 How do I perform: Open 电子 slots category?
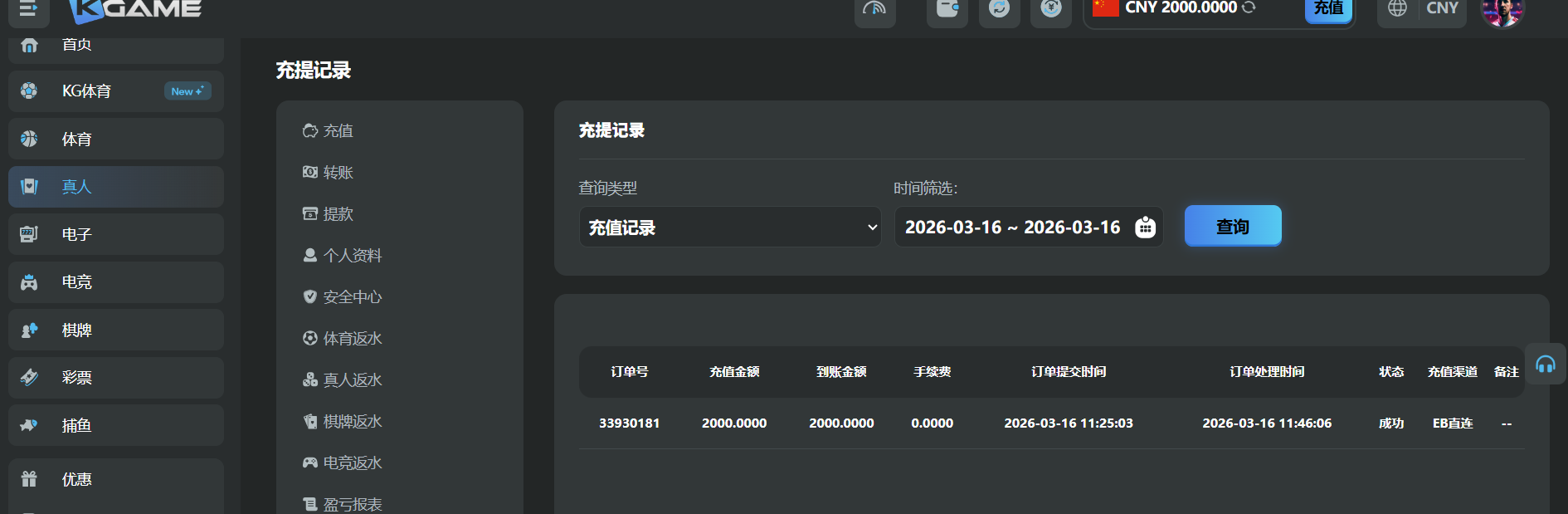tap(116, 234)
